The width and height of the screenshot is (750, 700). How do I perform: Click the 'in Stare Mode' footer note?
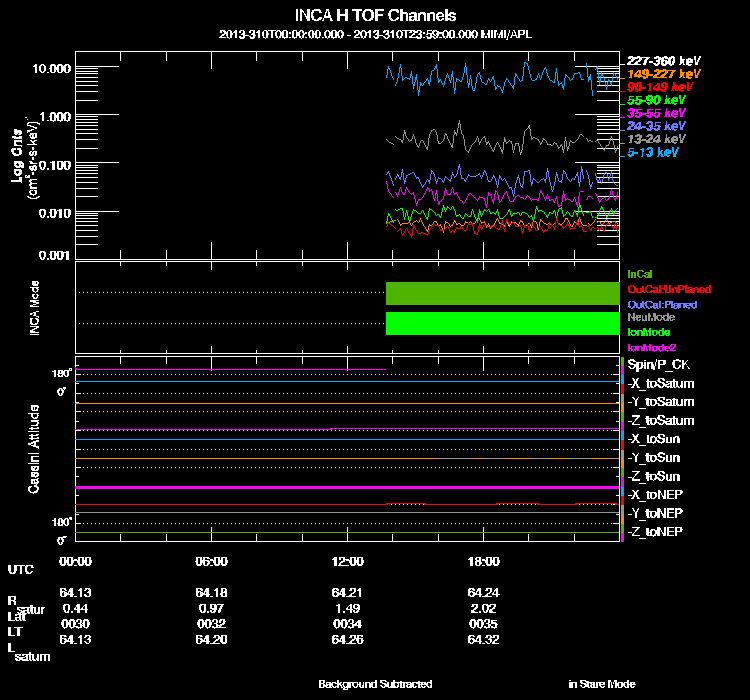coord(602,684)
